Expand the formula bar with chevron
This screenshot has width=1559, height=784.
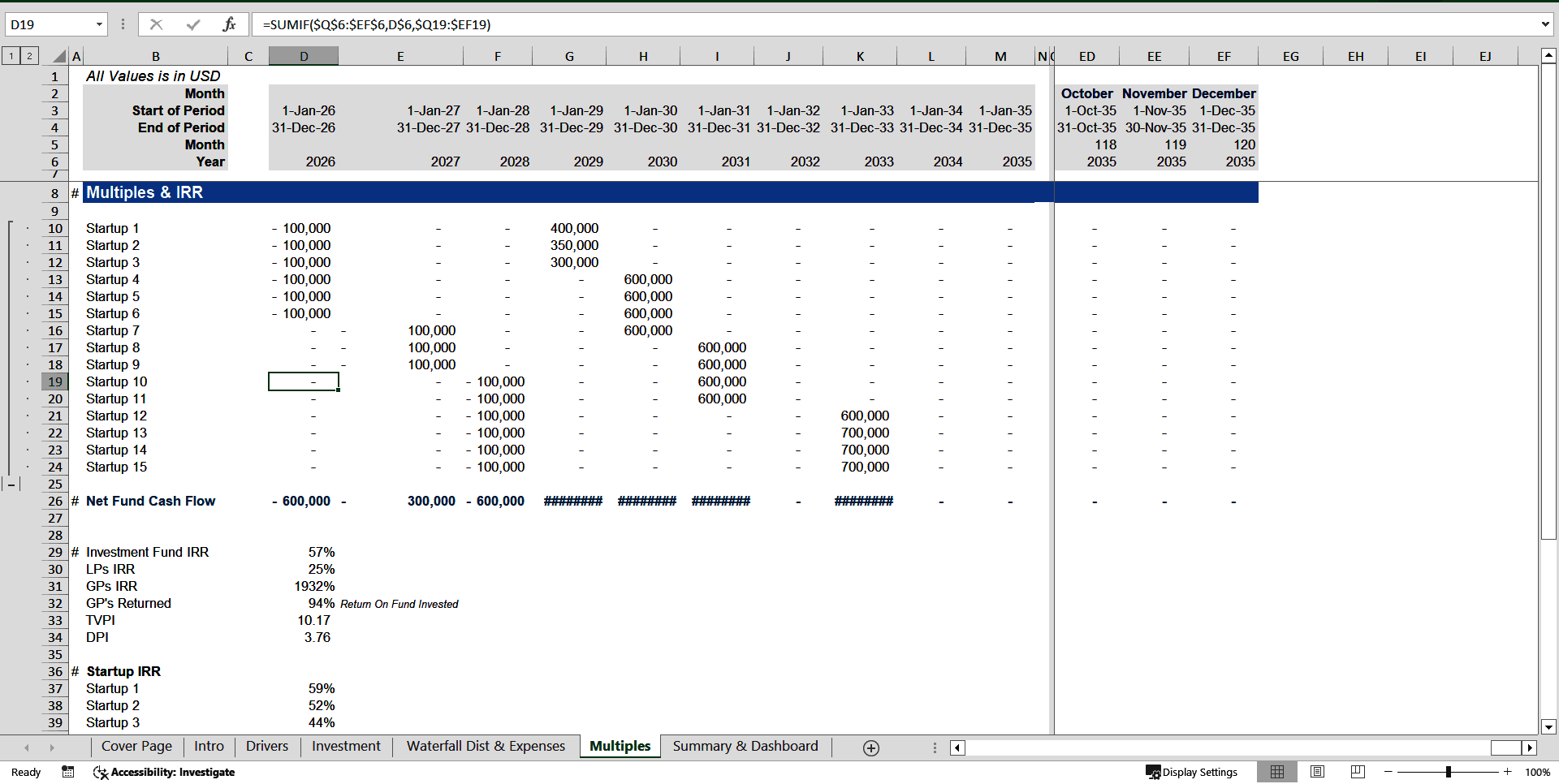click(x=1544, y=24)
